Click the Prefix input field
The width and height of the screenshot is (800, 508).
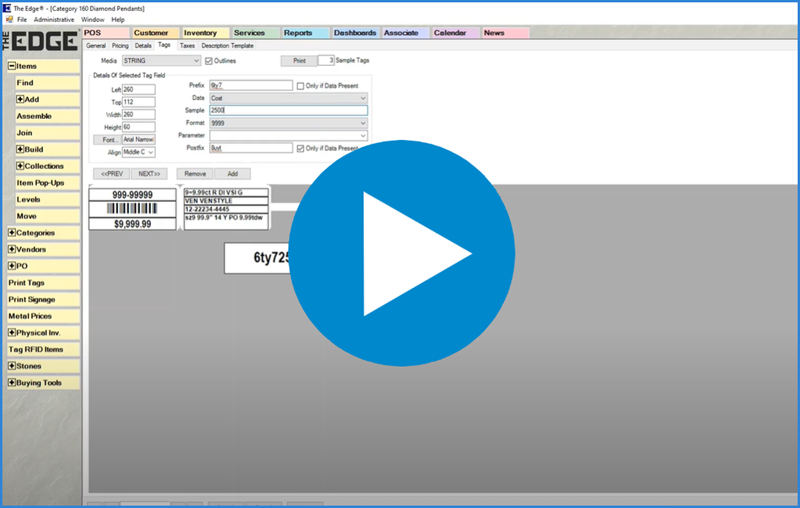(251, 85)
